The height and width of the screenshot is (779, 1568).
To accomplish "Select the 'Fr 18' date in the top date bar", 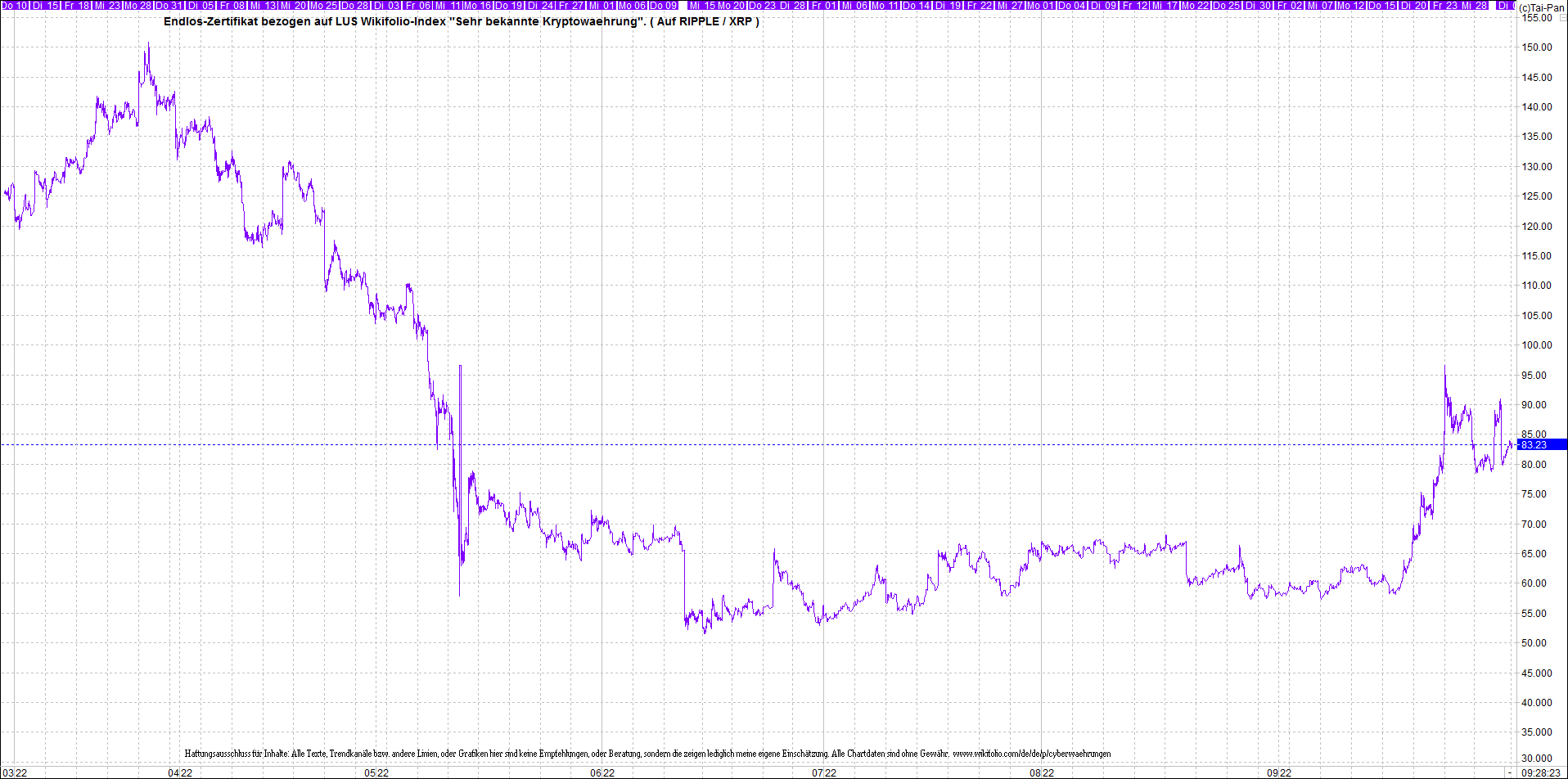I will (77, 5).
